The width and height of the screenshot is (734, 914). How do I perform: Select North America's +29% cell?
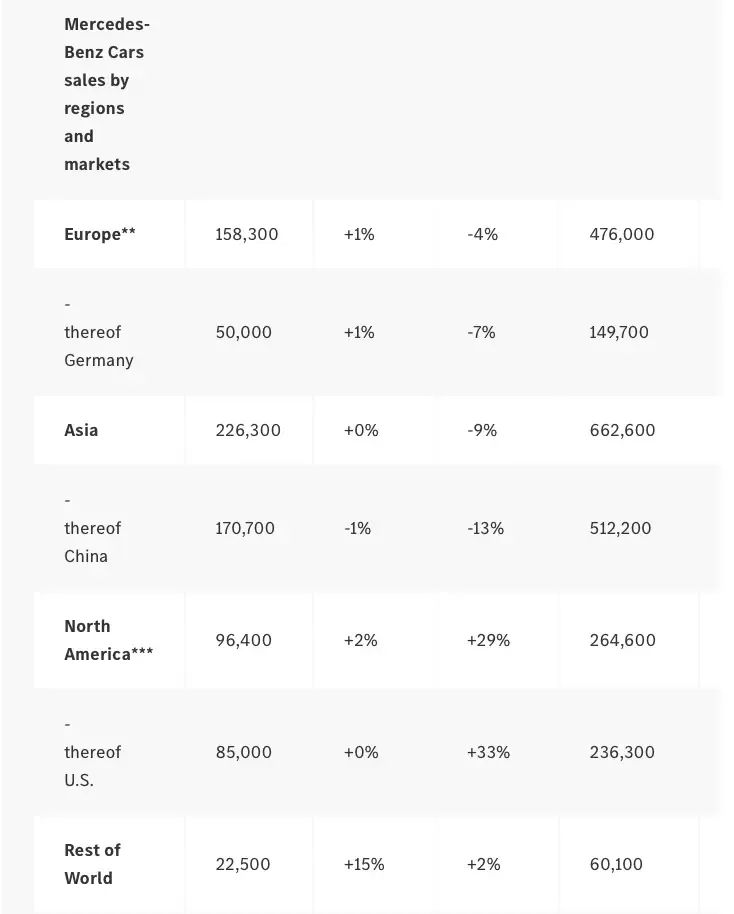coord(488,640)
